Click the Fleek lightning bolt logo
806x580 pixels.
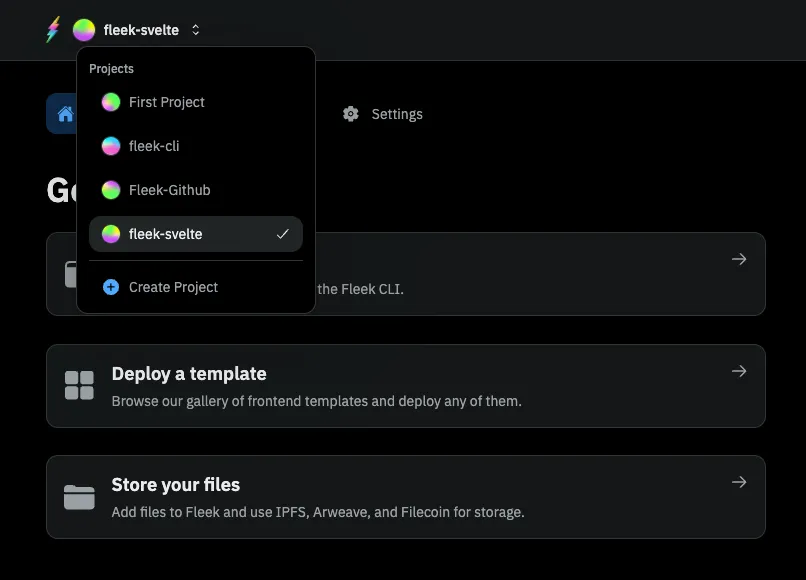click(53, 30)
